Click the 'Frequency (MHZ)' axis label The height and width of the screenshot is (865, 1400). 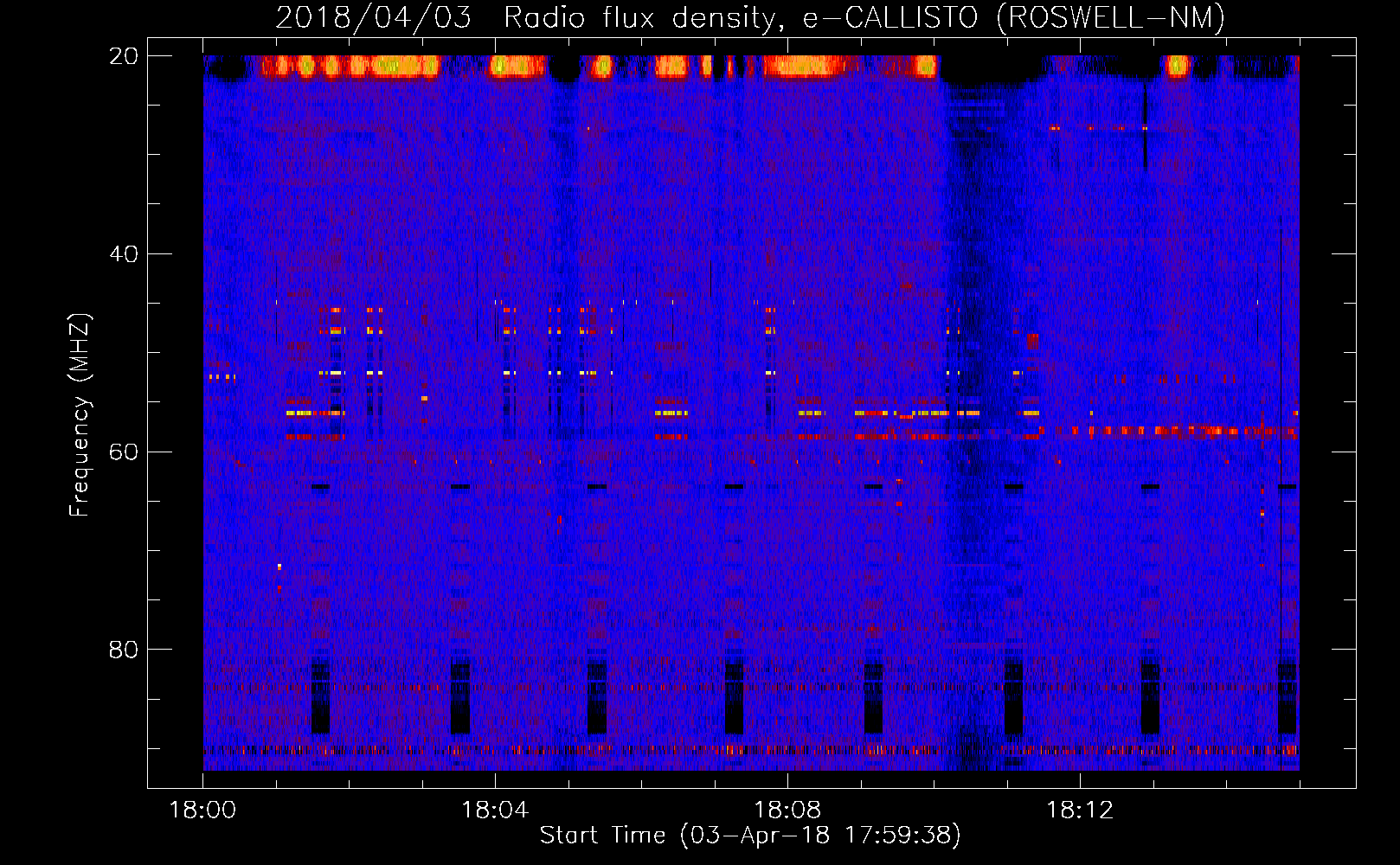80,415
